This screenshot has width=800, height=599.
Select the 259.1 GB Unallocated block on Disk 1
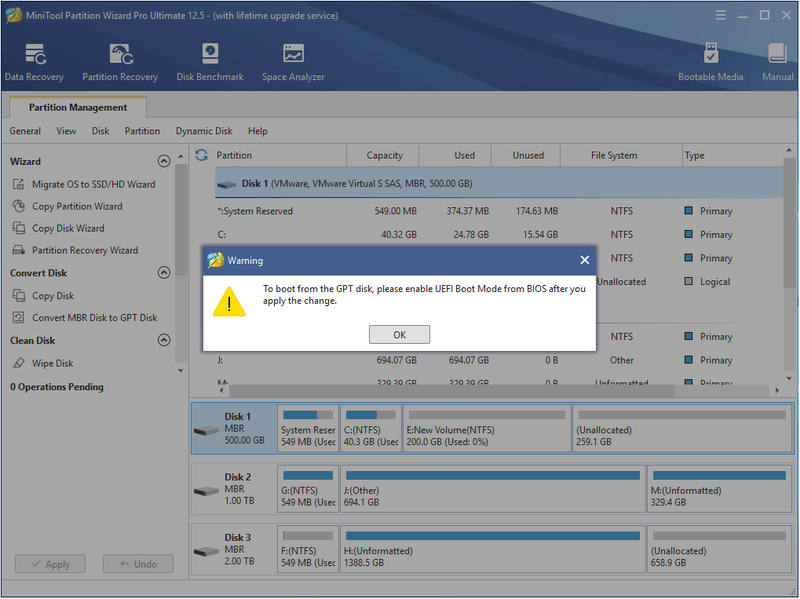682,429
